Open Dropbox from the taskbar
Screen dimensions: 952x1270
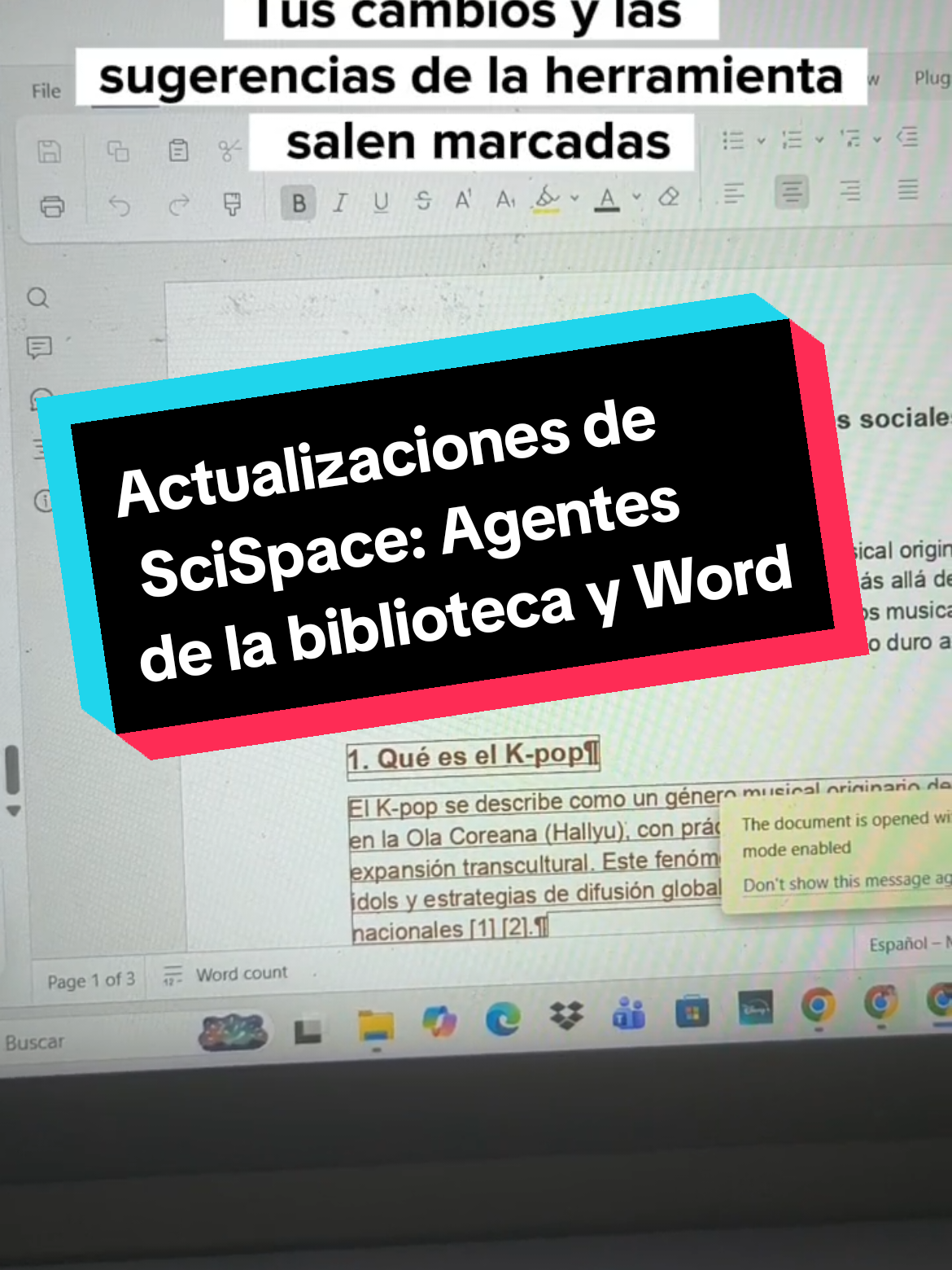coord(567,1015)
